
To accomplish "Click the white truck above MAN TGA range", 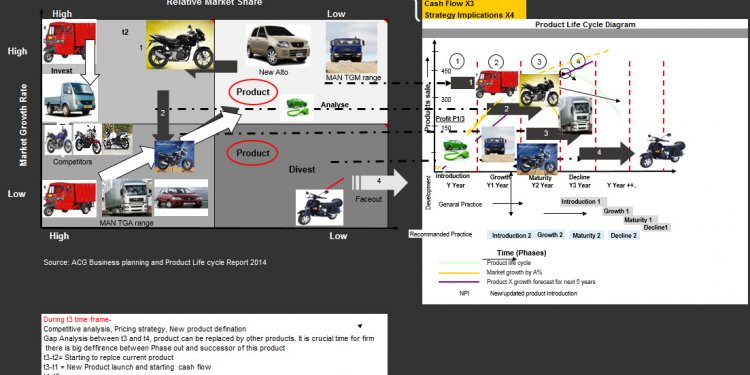I will pos(127,198).
